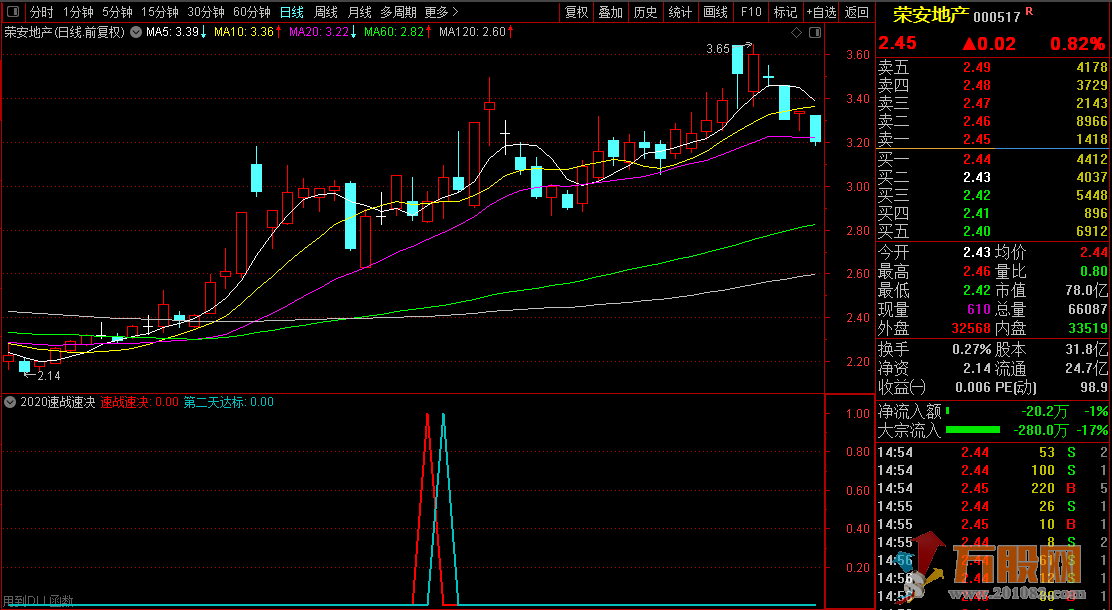Click the 2.14 low price label on chart
Image resolution: width=1112 pixels, height=610 pixels.
[49, 375]
